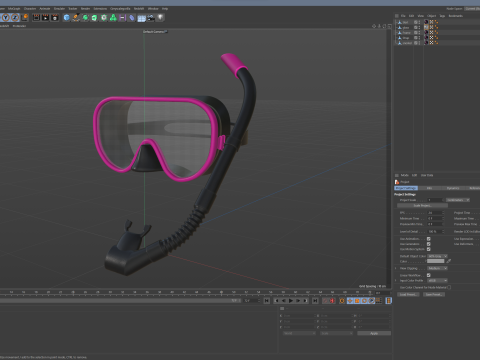Toggle Use Generators checkbox
The width and height of the screenshot is (480, 360).
tap(429, 244)
